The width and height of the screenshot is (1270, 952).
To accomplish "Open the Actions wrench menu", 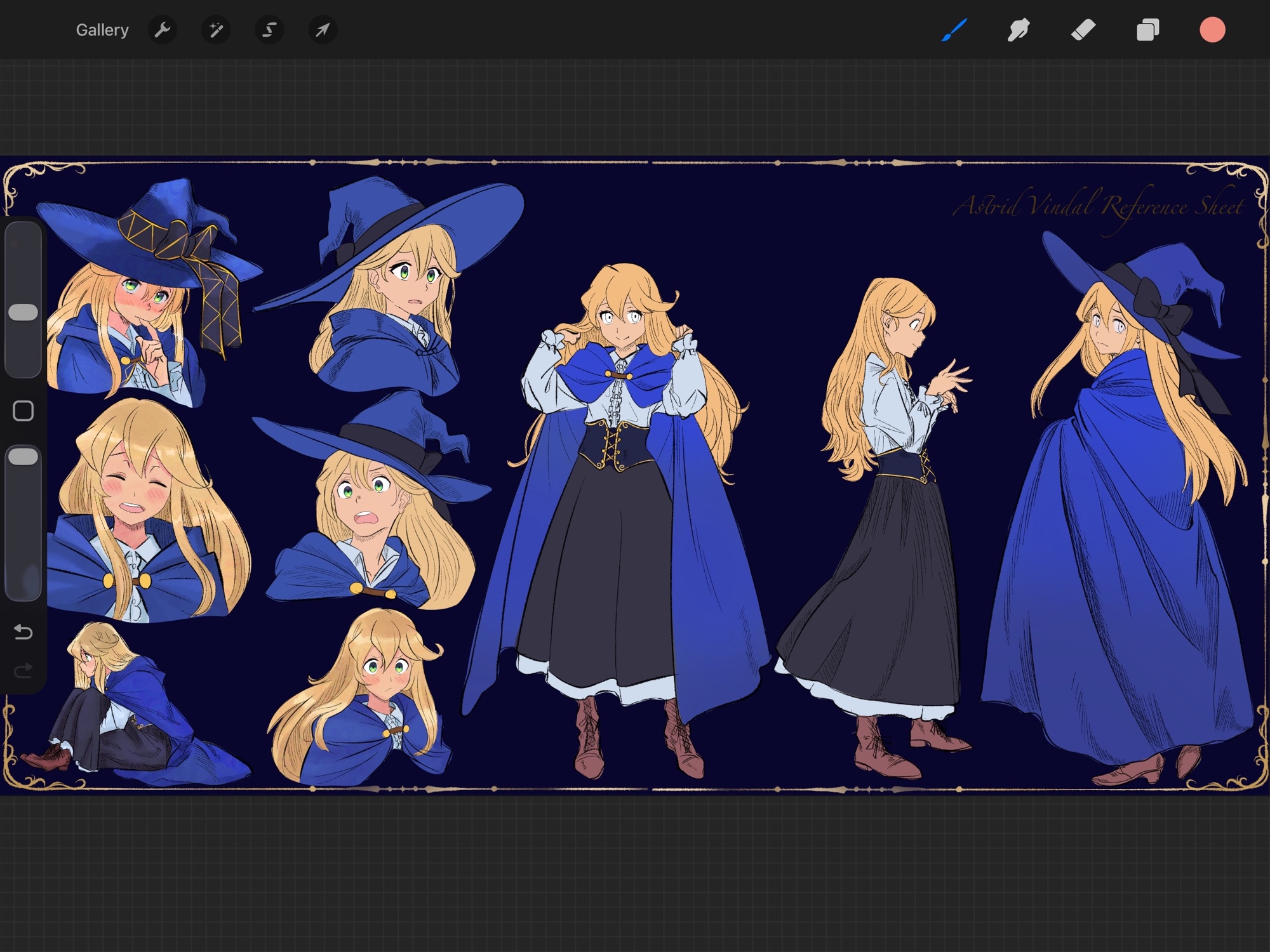I will coord(163,30).
